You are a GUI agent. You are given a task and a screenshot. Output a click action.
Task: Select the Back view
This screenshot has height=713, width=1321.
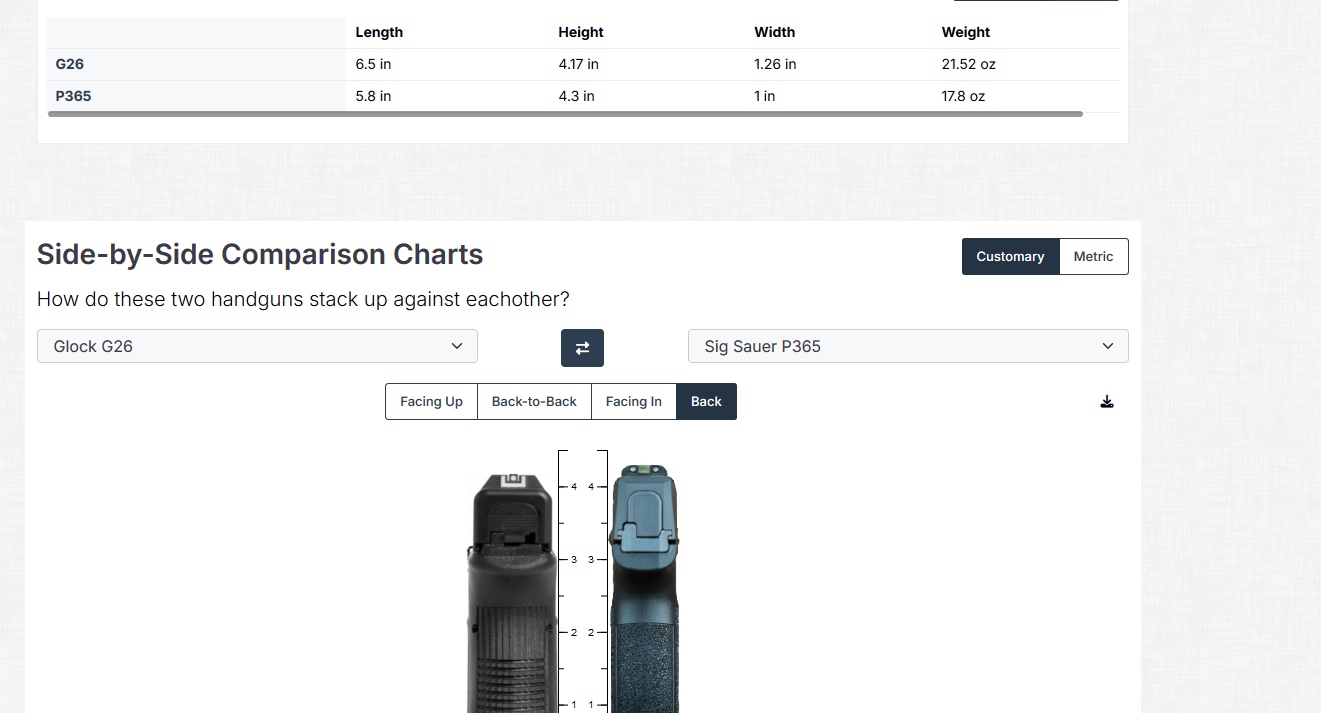(706, 401)
